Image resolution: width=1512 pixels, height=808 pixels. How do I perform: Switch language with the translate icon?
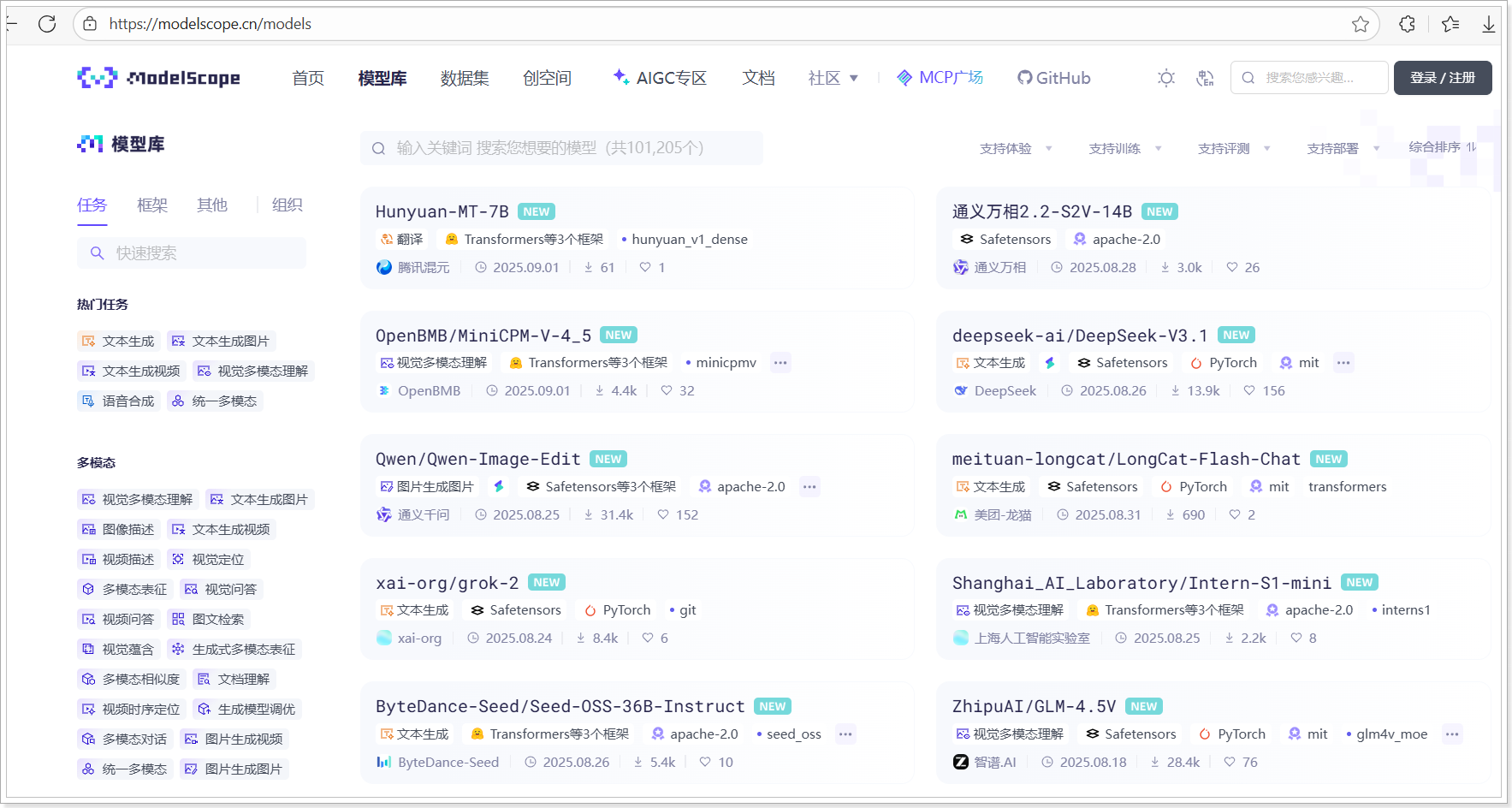click(x=1205, y=78)
